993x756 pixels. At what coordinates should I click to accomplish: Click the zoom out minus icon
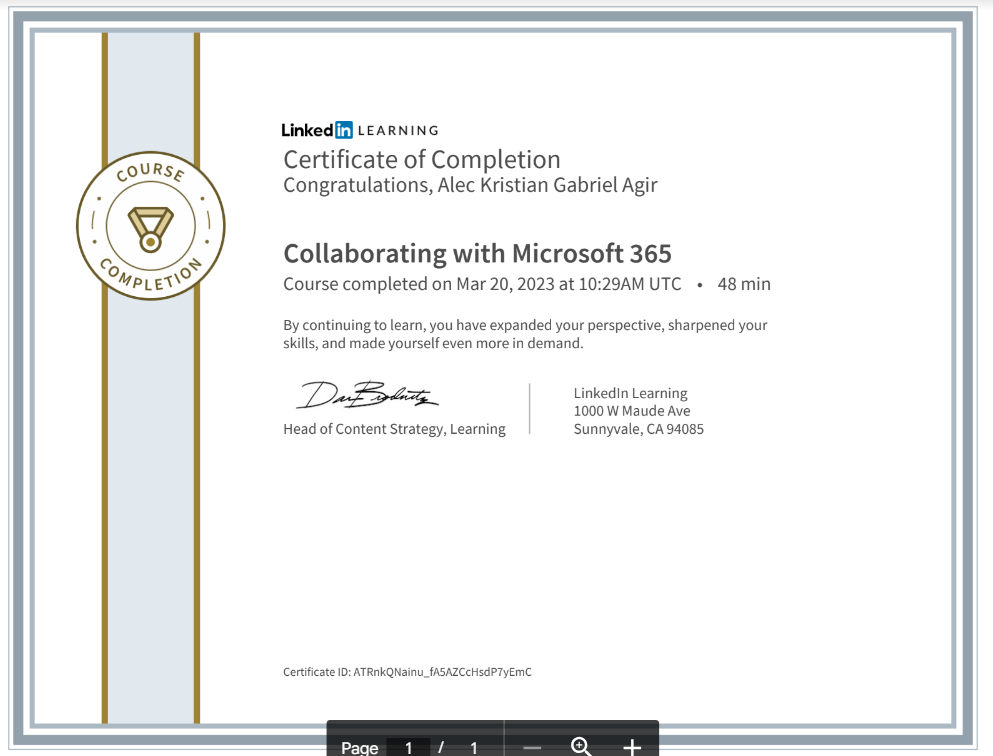click(532, 747)
